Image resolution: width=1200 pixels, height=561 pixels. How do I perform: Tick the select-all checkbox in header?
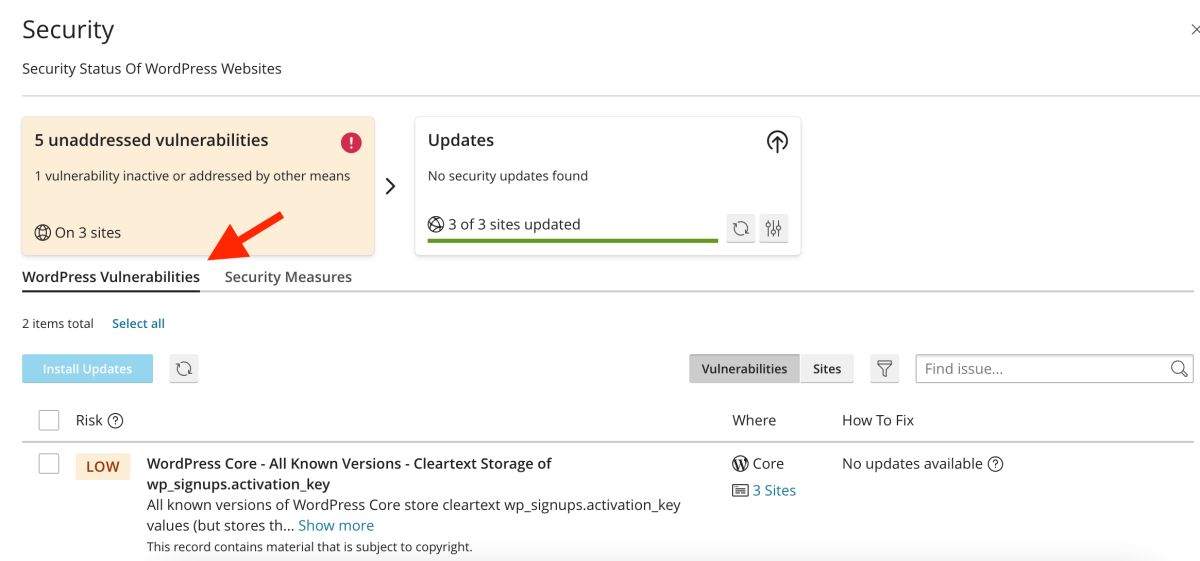pos(49,420)
